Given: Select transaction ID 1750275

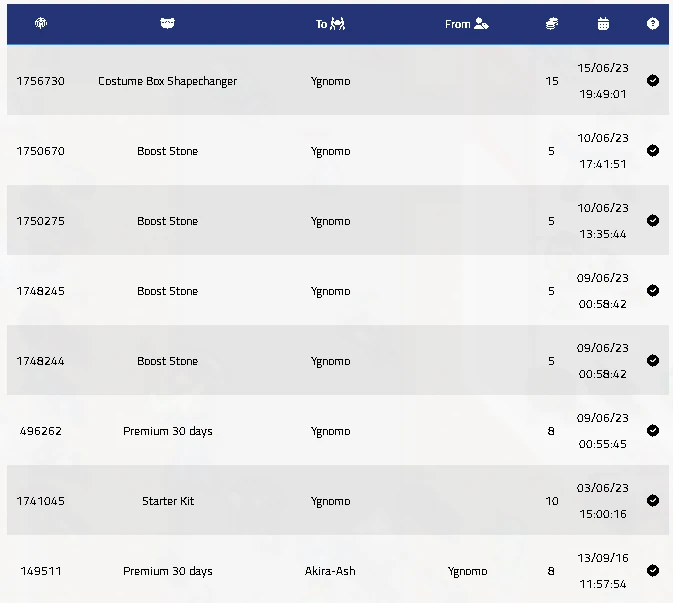Looking at the screenshot, I should pyautogui.click(x=41, y=221).
